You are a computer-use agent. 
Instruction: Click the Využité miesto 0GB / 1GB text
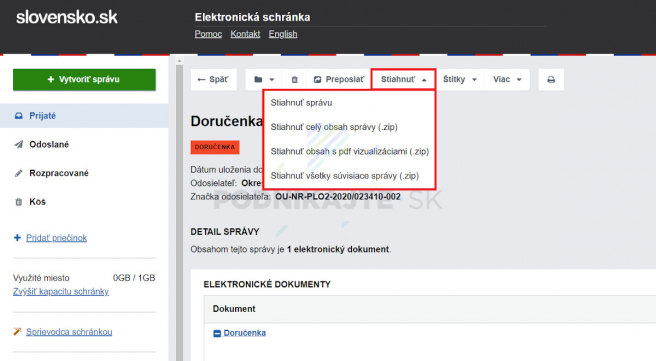tap(84, 278)
